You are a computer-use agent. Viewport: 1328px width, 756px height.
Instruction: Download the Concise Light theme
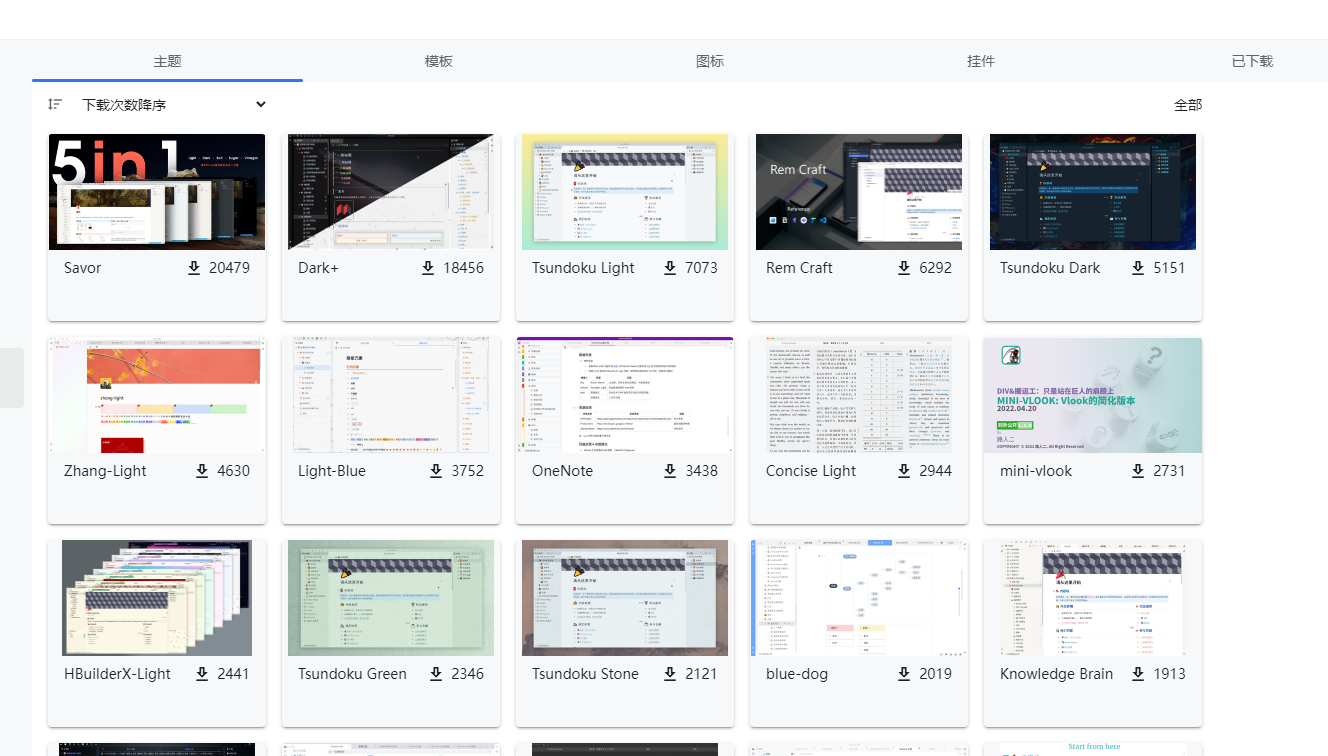point(904,471)
